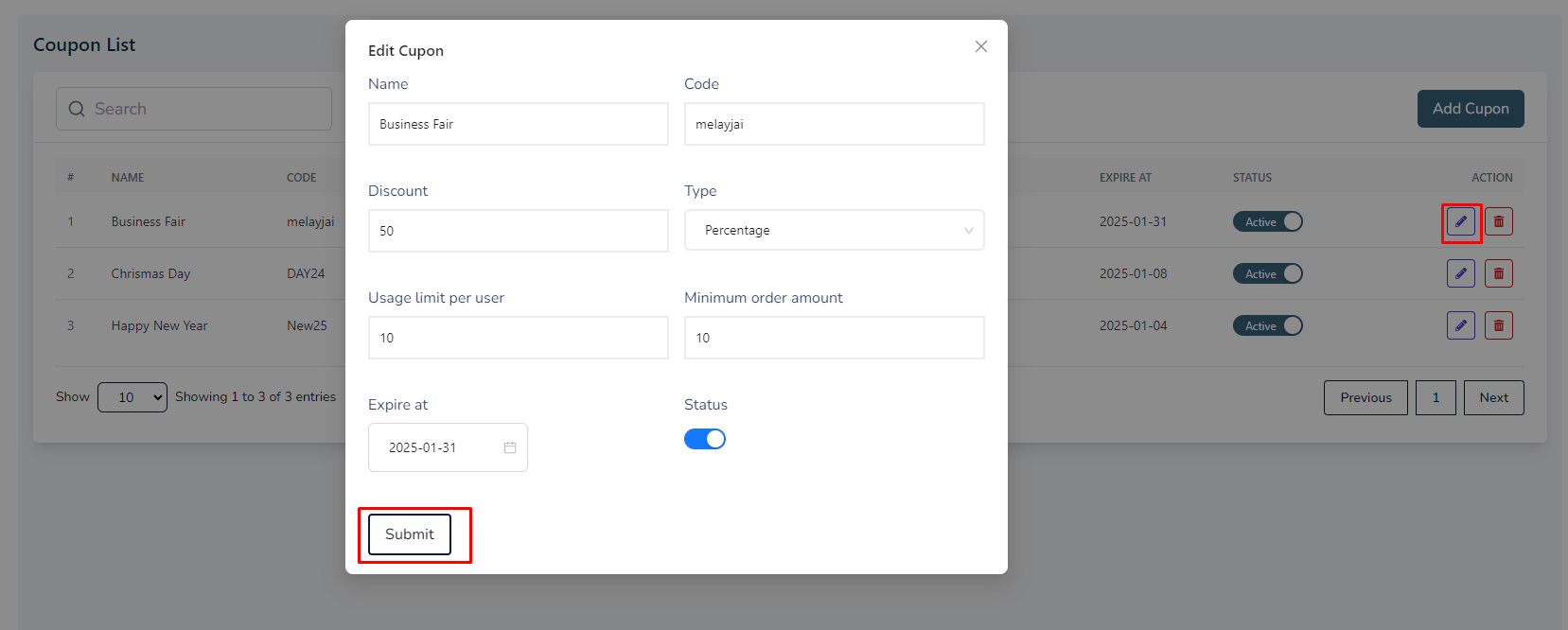
Task: Focus the Code field with melayjai
Action: tap(835, 124)
